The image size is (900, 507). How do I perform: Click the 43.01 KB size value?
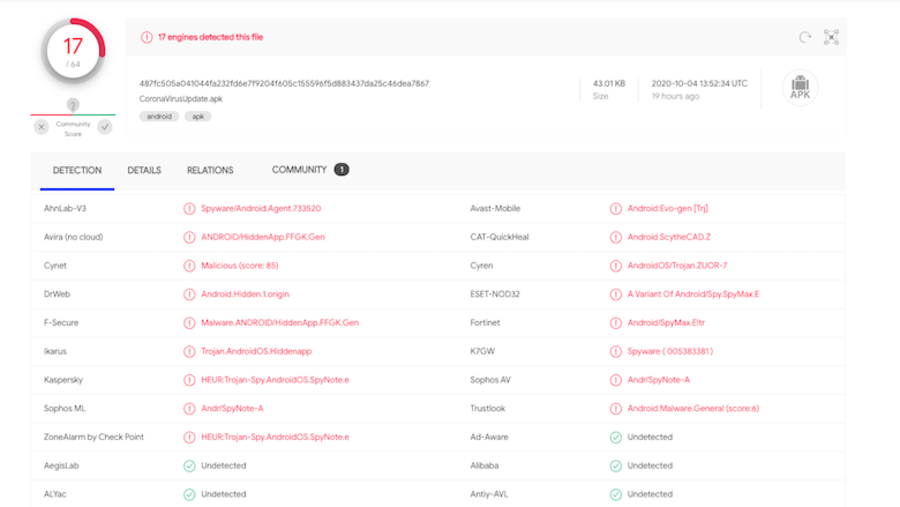(x=609, y=83)
